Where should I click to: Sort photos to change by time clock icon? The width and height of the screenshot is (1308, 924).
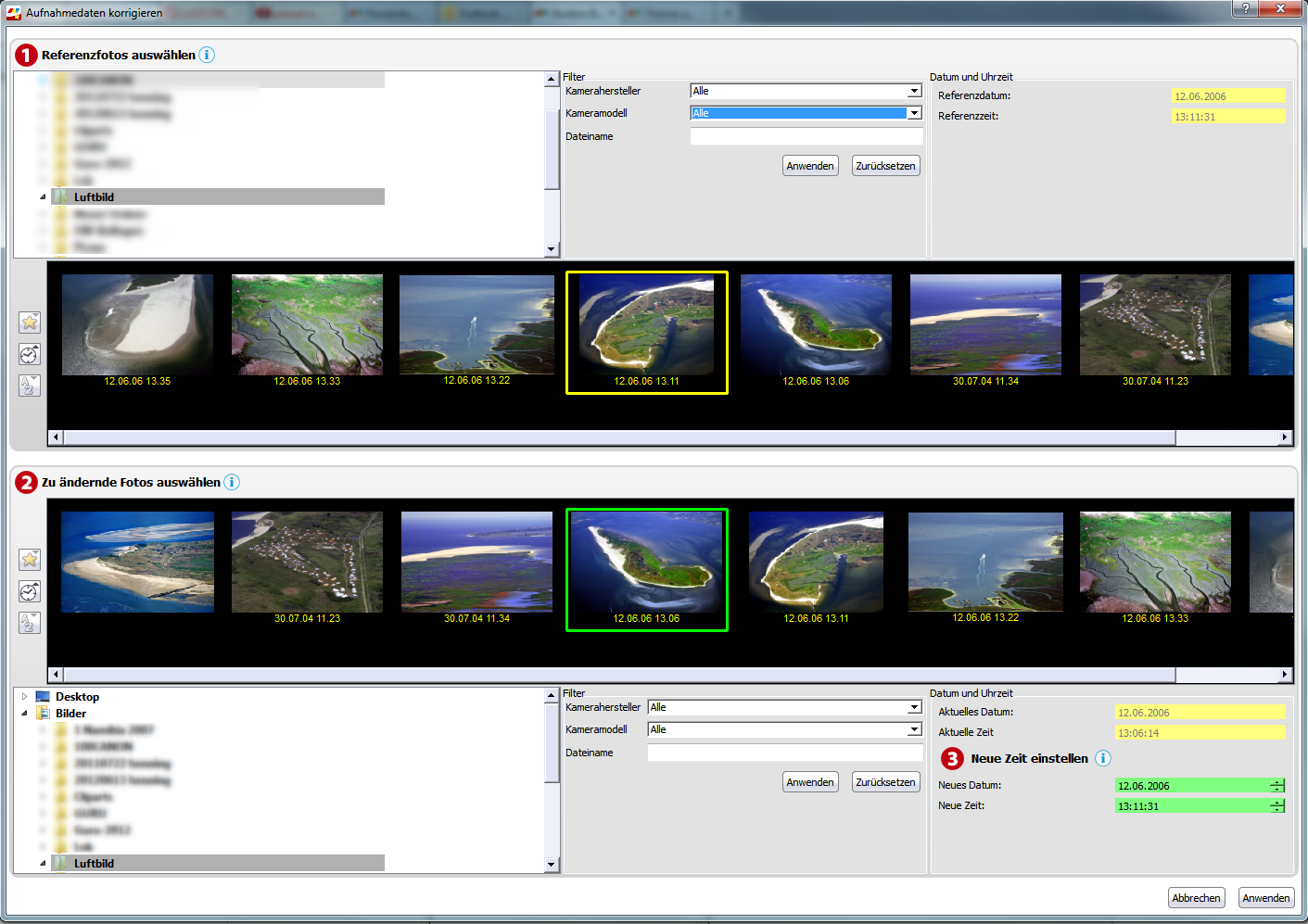pos(30,591)
